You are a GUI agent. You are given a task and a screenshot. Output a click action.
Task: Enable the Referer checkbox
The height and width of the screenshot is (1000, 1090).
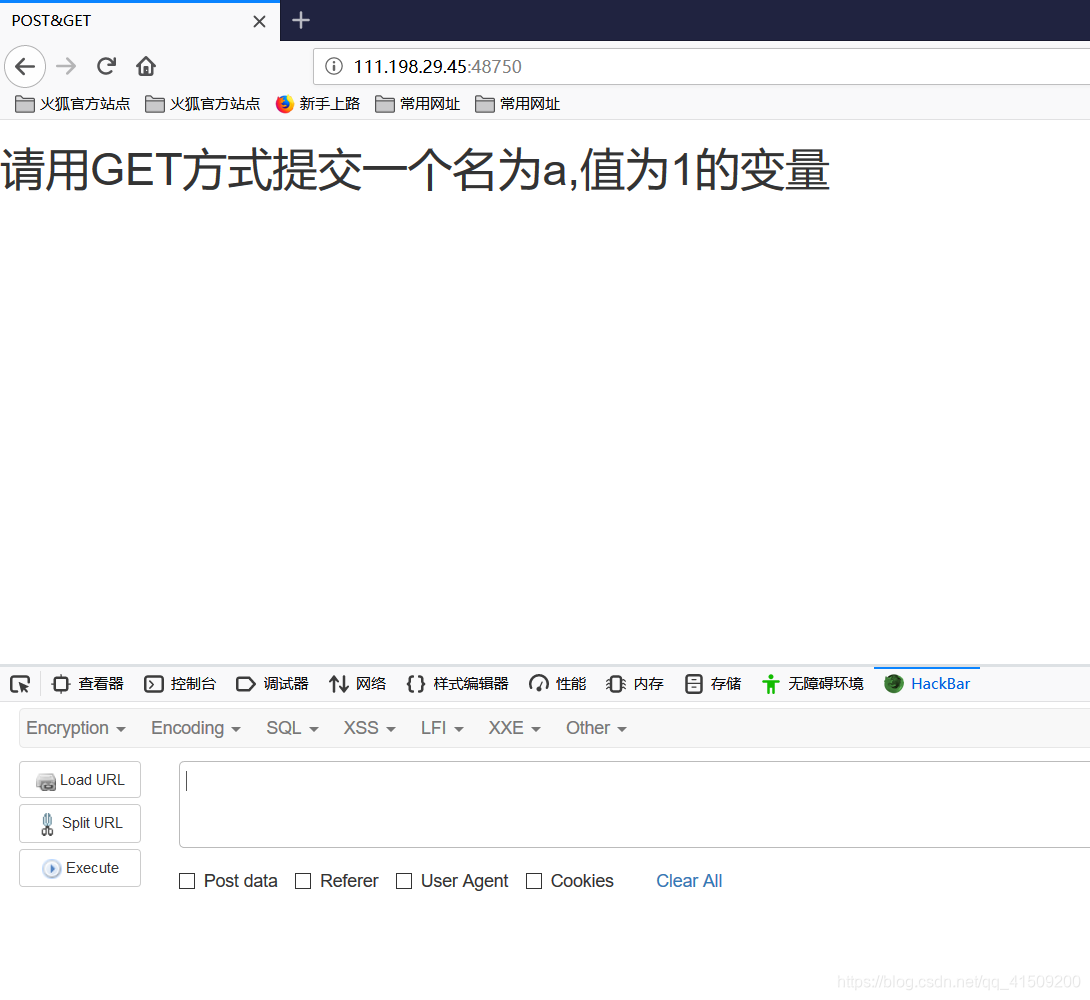point(303,882)
